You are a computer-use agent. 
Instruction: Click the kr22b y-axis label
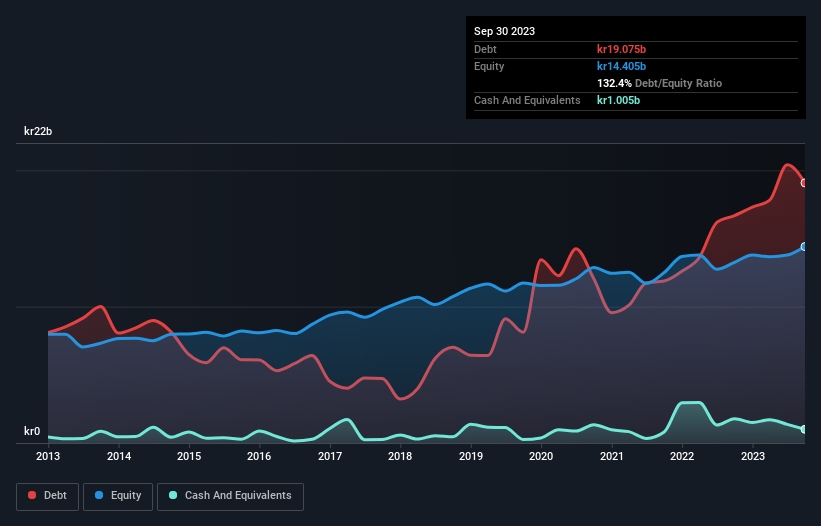click(38, 131)
